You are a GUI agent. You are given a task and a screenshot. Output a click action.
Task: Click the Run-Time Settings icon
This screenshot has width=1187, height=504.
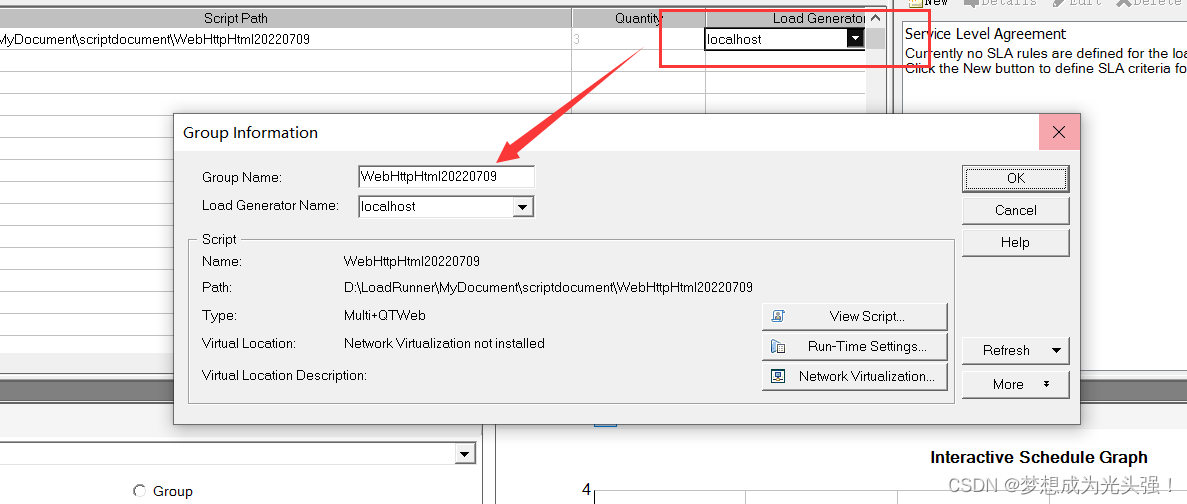777,347
